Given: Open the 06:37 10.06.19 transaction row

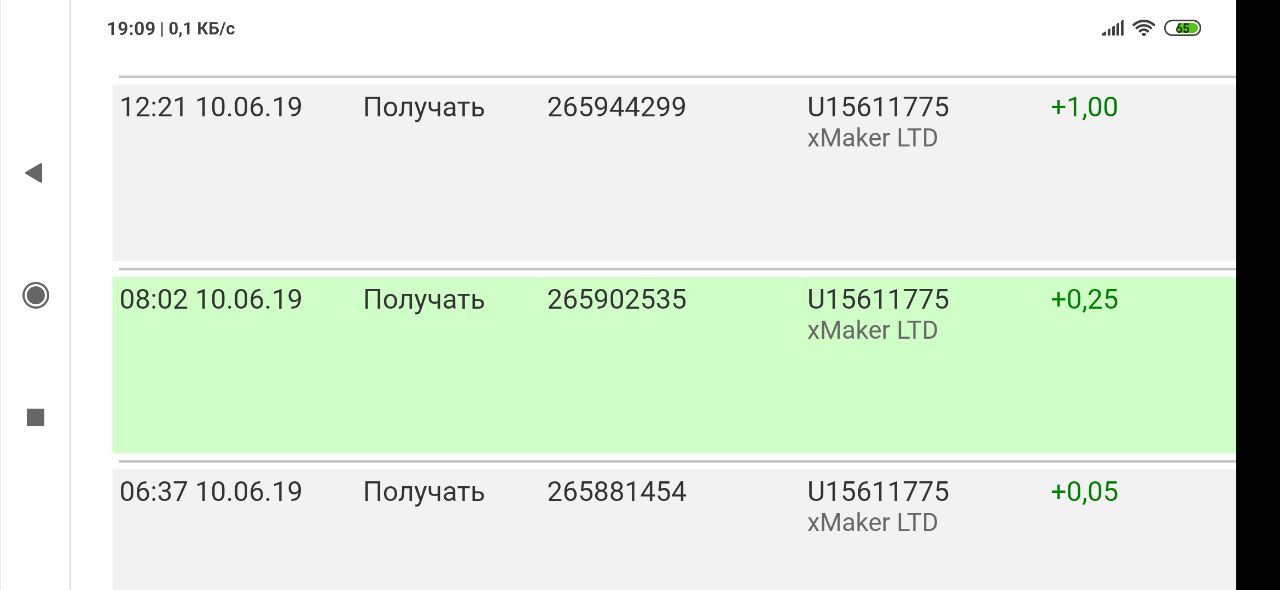Looking at the screenshot, I should tap(211, 491).
